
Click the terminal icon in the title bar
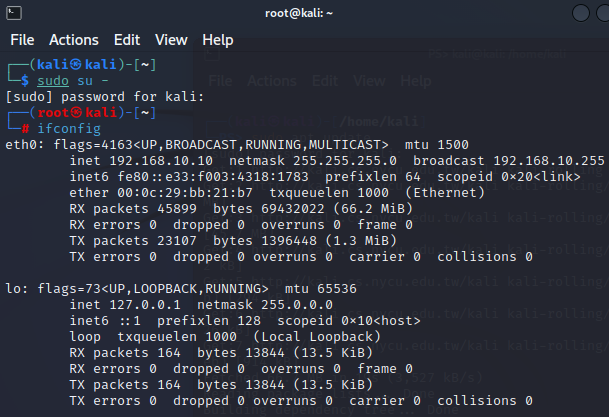14,13
